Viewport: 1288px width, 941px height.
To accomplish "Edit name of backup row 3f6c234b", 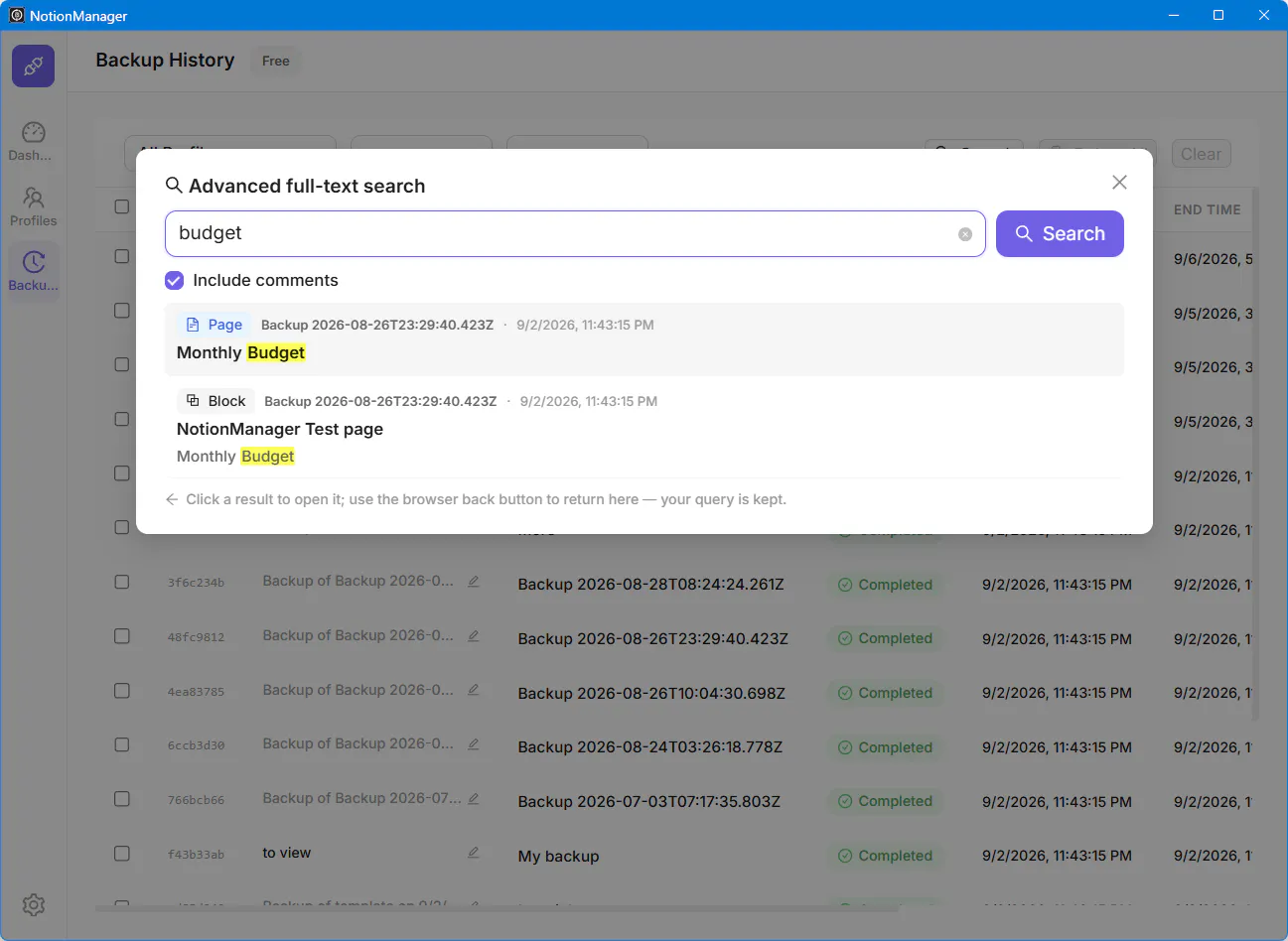I will [x=474, y=582].
